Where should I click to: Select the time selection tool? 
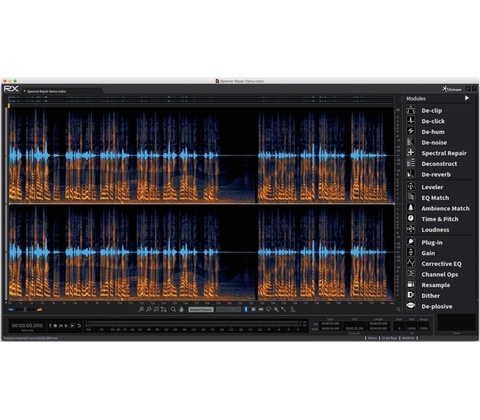click(x=246, y=309)
